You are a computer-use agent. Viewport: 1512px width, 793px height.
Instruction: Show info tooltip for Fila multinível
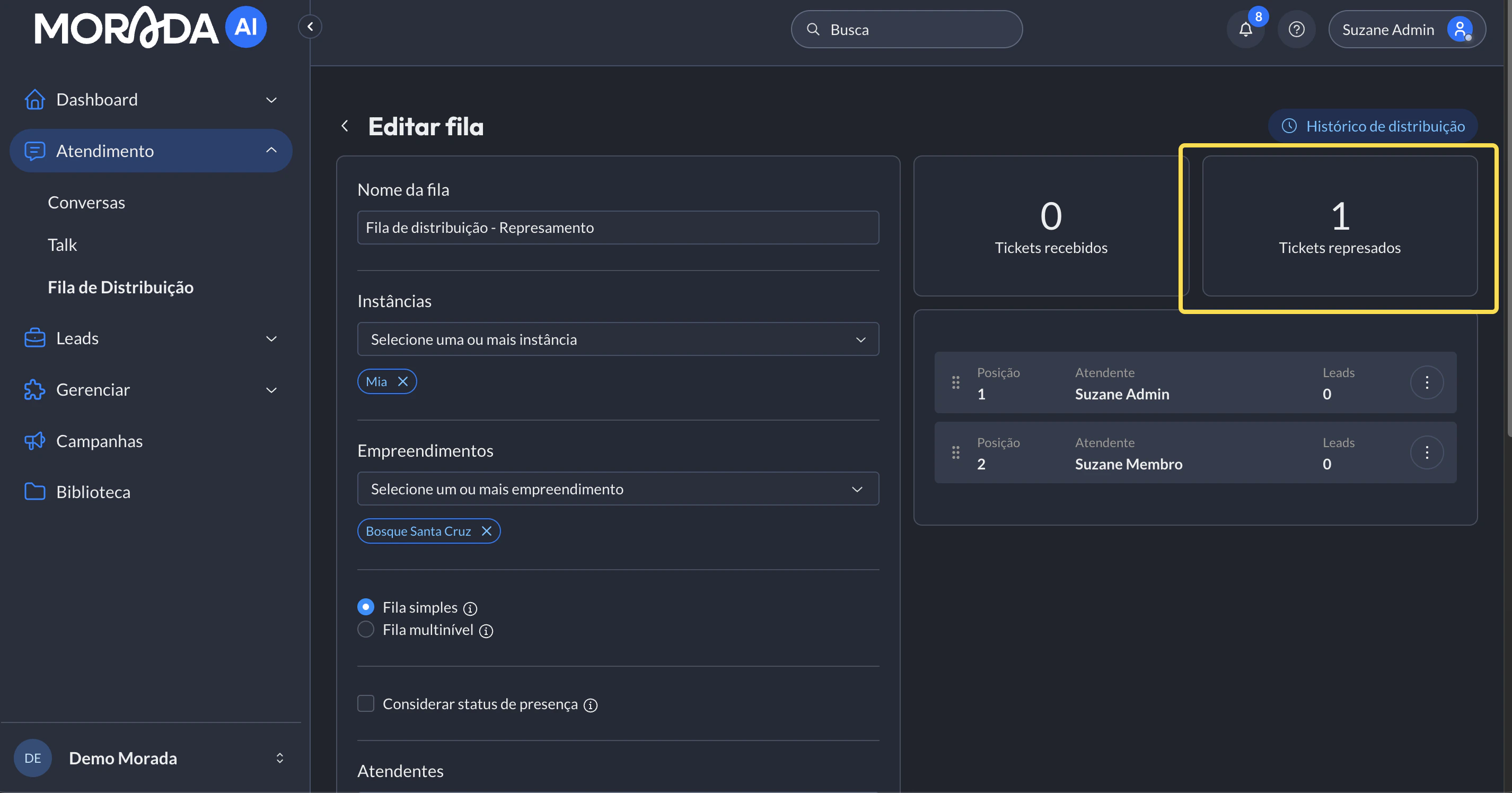pos(486,631)
